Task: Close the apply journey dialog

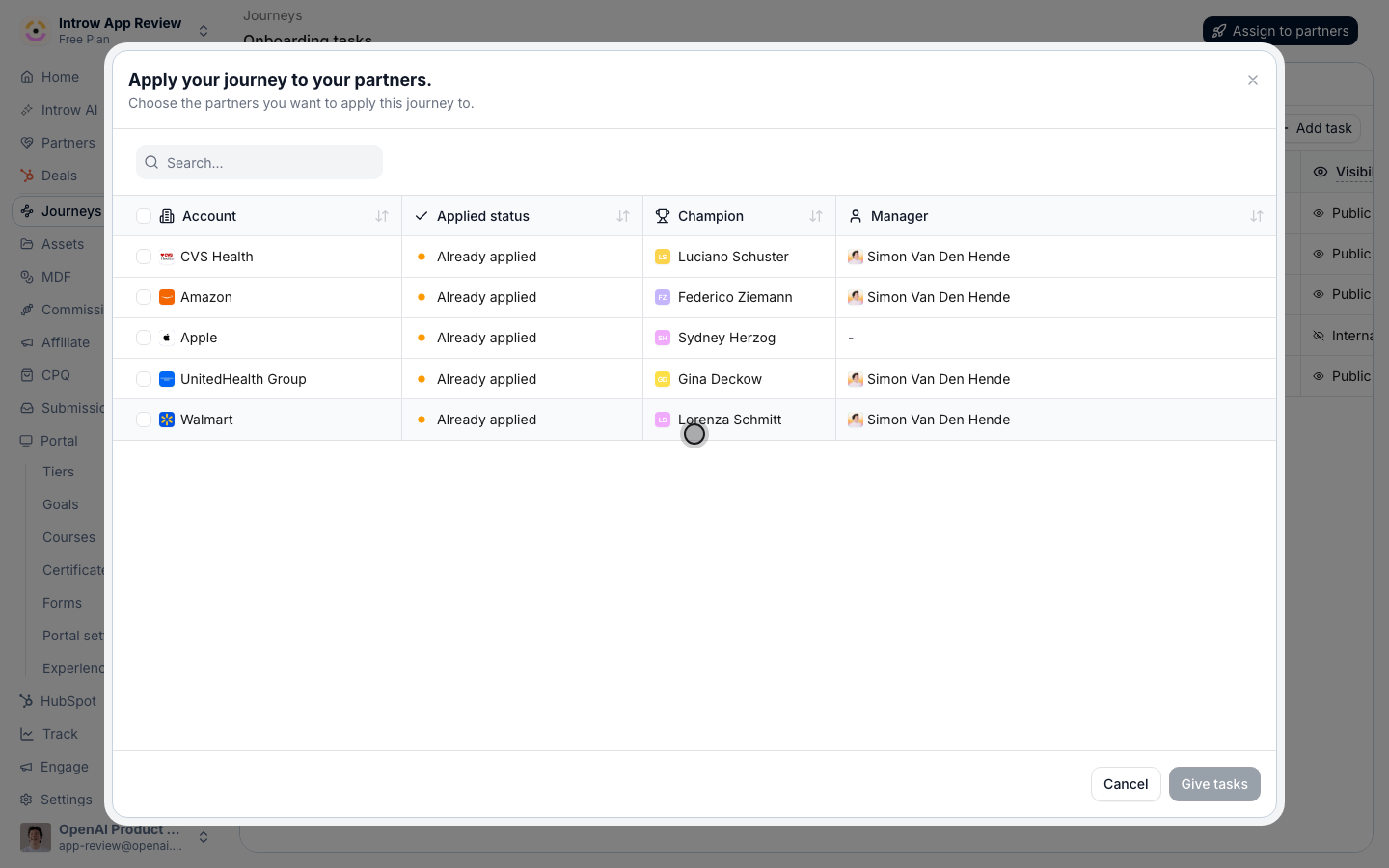Action: tap(1253, 80)
